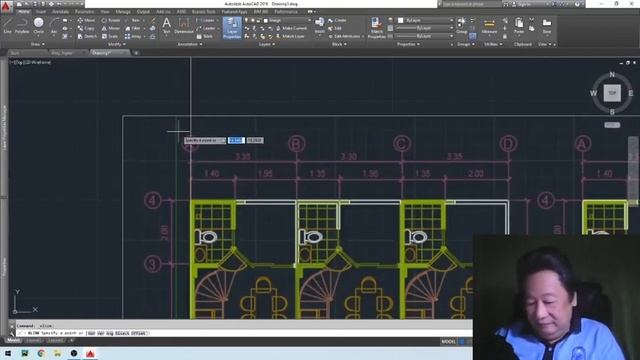
Task: Click the Measure tool
Action: point(489,26)
